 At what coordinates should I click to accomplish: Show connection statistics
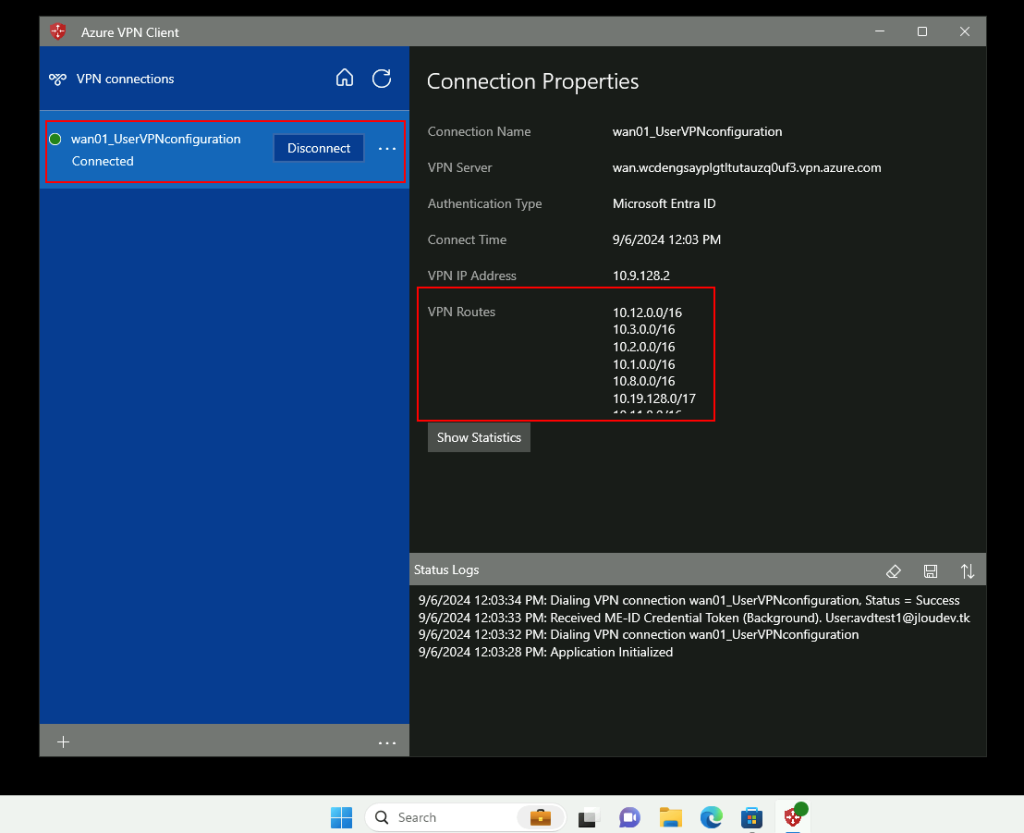pos(479,437)
